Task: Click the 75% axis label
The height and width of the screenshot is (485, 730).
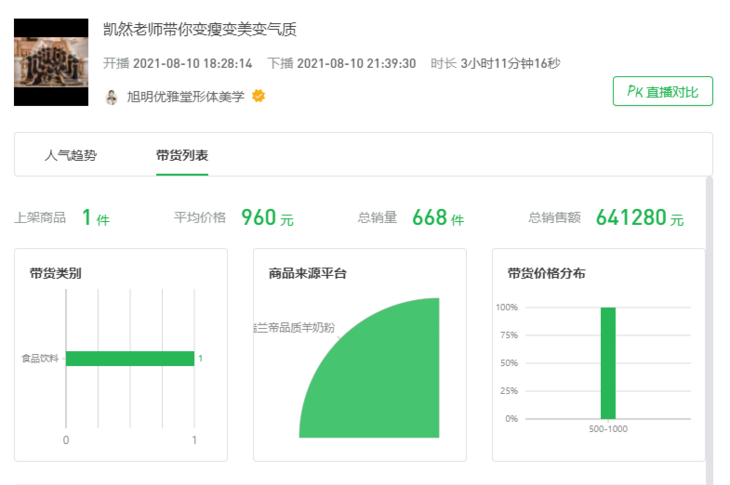Action: [509, 335]
